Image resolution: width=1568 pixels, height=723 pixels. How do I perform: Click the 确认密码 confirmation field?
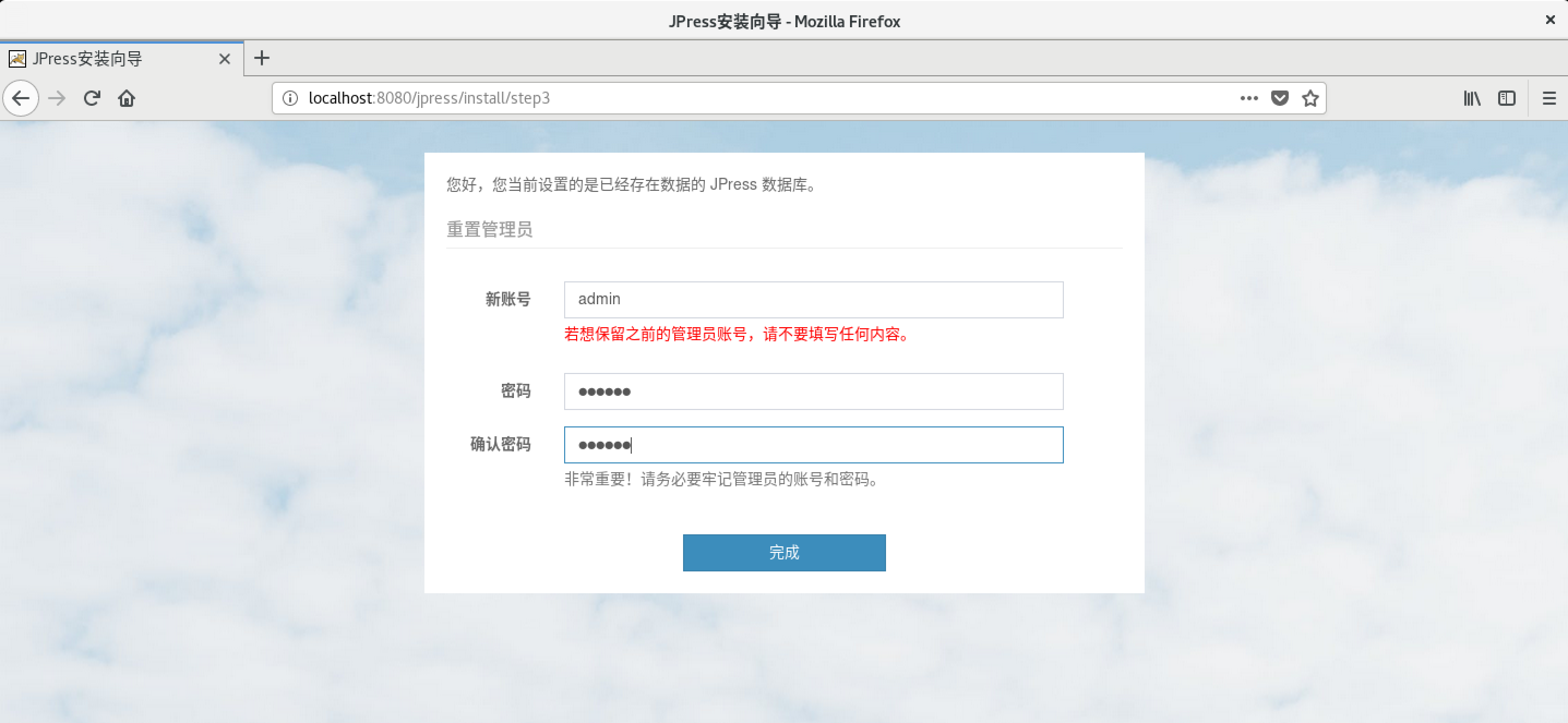[x=813, y=444]
